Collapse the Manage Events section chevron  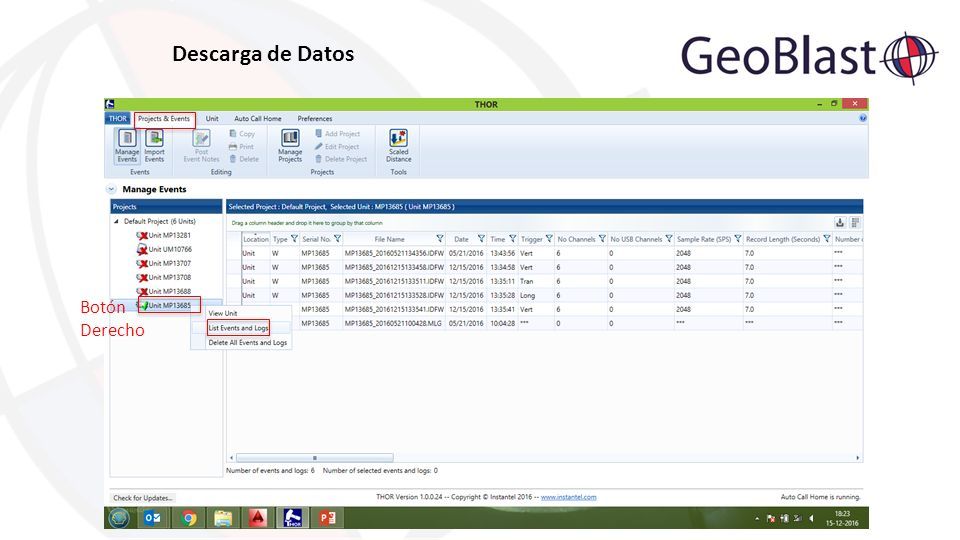pyautogui.click(x=111, y=189)
